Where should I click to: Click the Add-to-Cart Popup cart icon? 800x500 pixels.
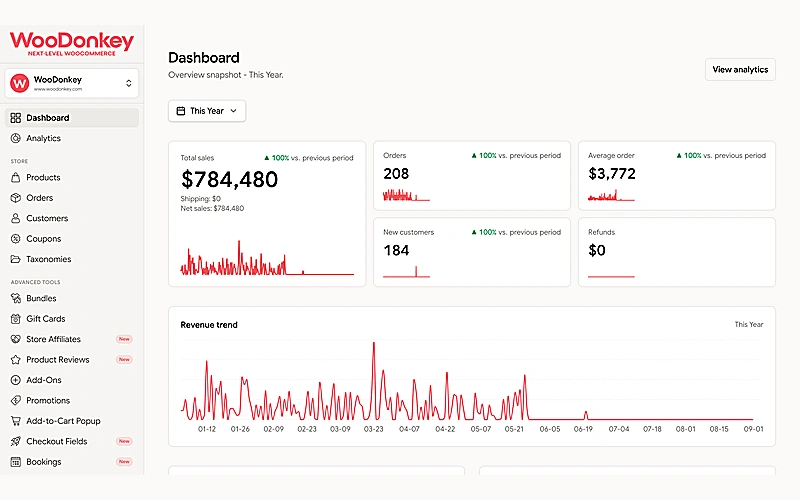pos(16,421)
